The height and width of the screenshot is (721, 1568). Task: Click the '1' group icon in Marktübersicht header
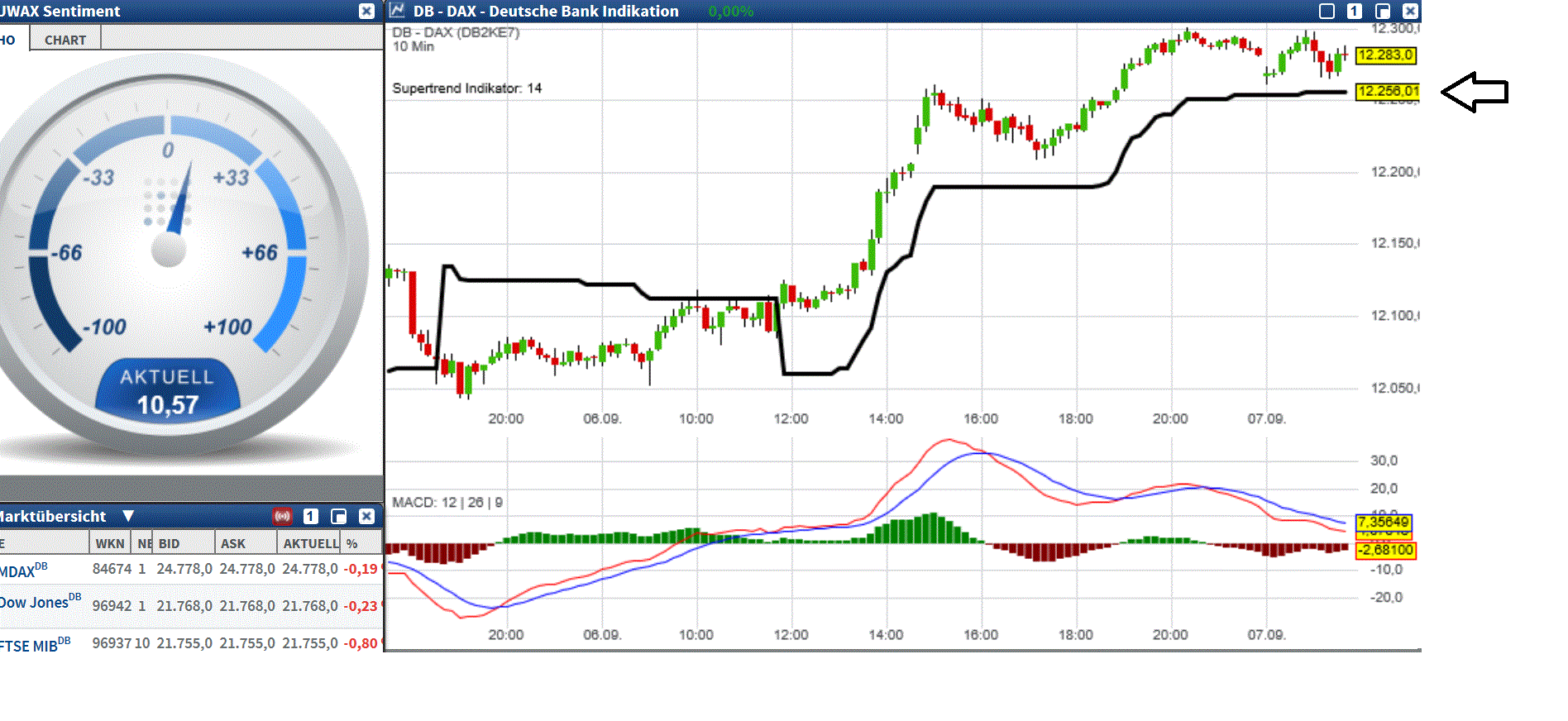pos(311,516)
